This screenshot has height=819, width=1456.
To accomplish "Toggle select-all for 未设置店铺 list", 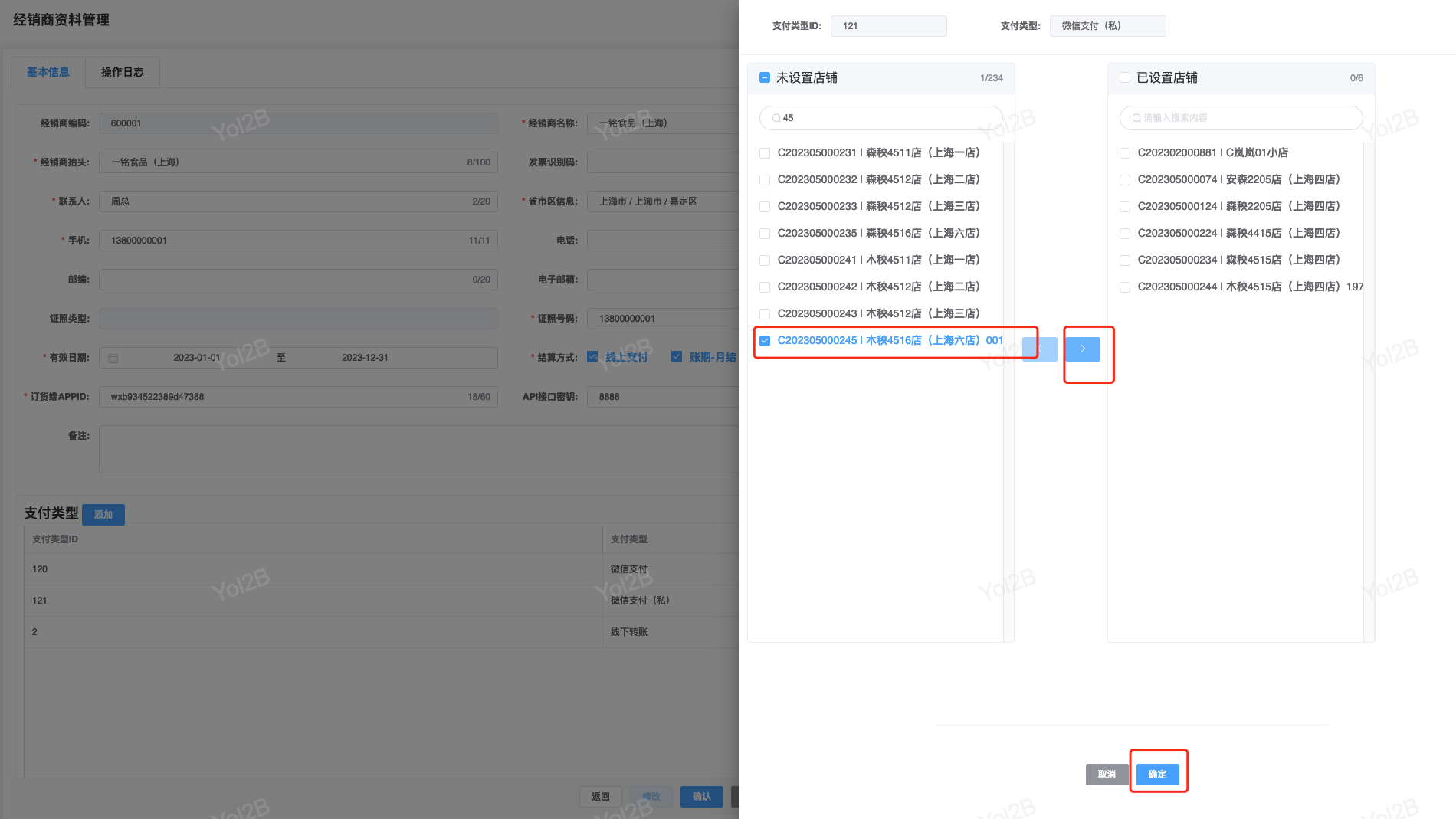I will [765, 77].
